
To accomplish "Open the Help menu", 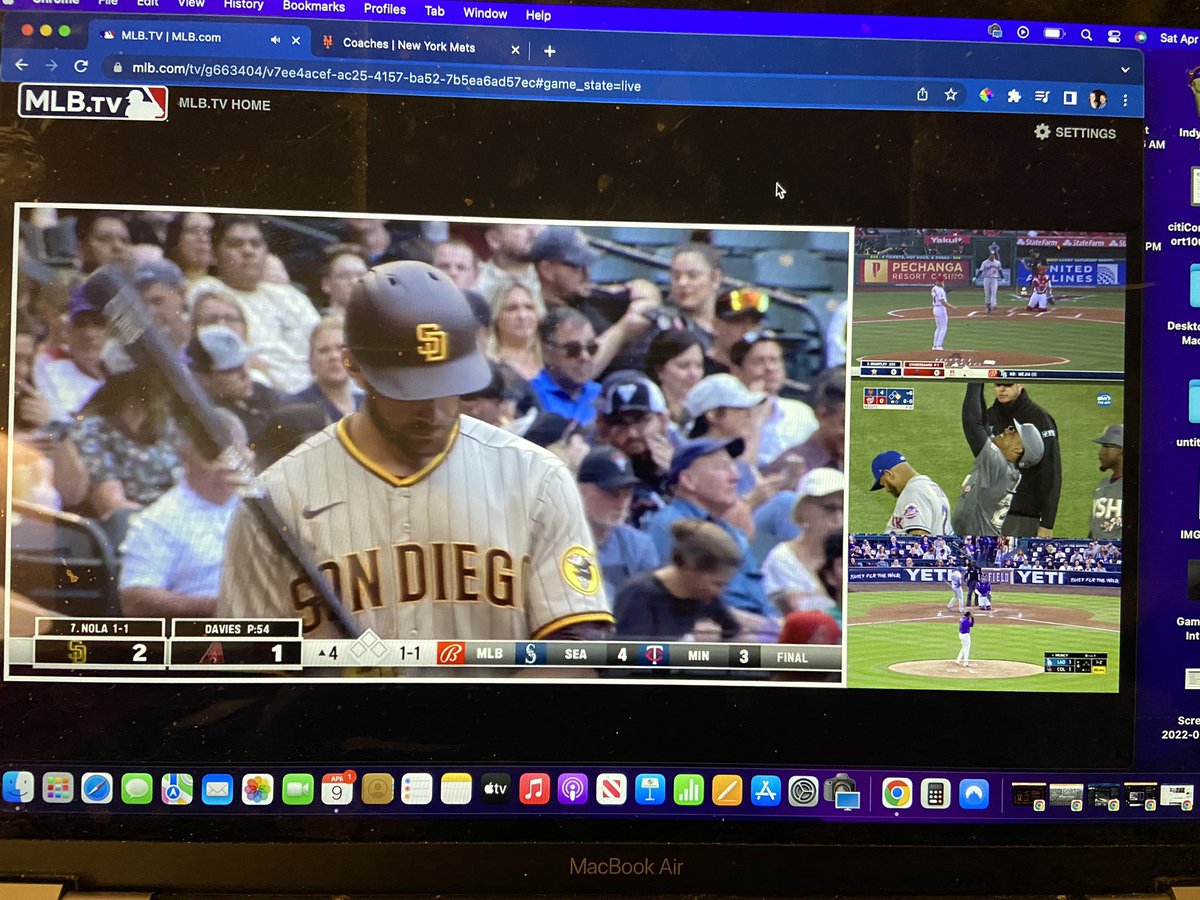I will tap(538, 15).
